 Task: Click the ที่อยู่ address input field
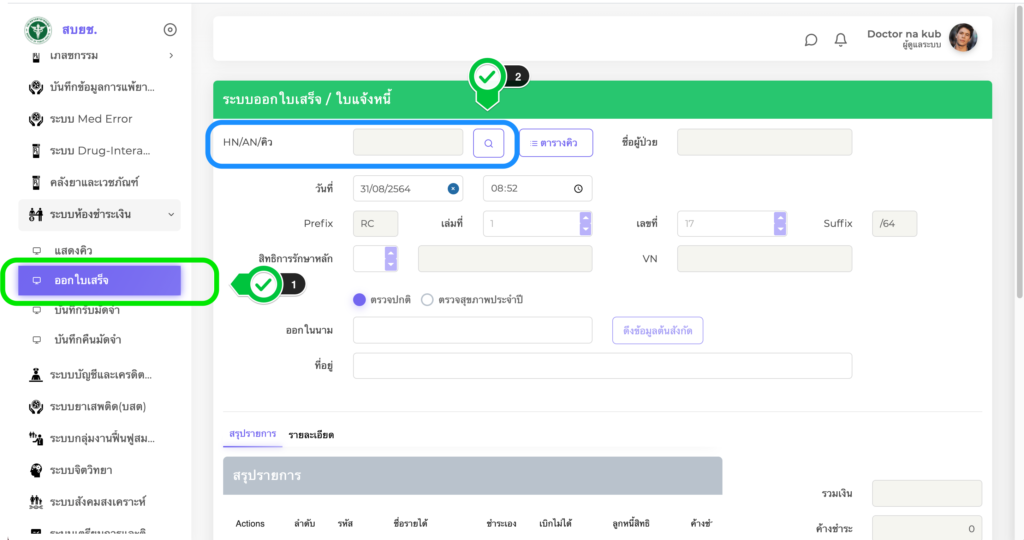point(602,366)
